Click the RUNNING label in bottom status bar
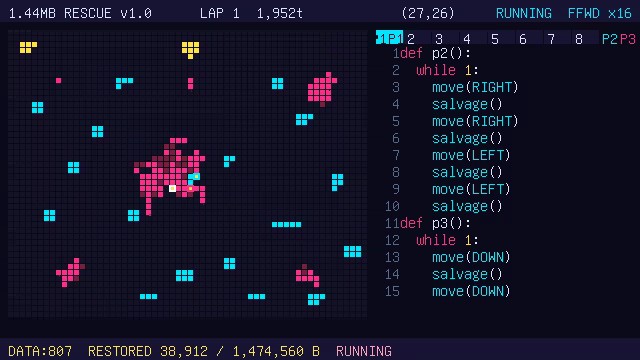Screen dimensions: 640x360 point(364,351)
